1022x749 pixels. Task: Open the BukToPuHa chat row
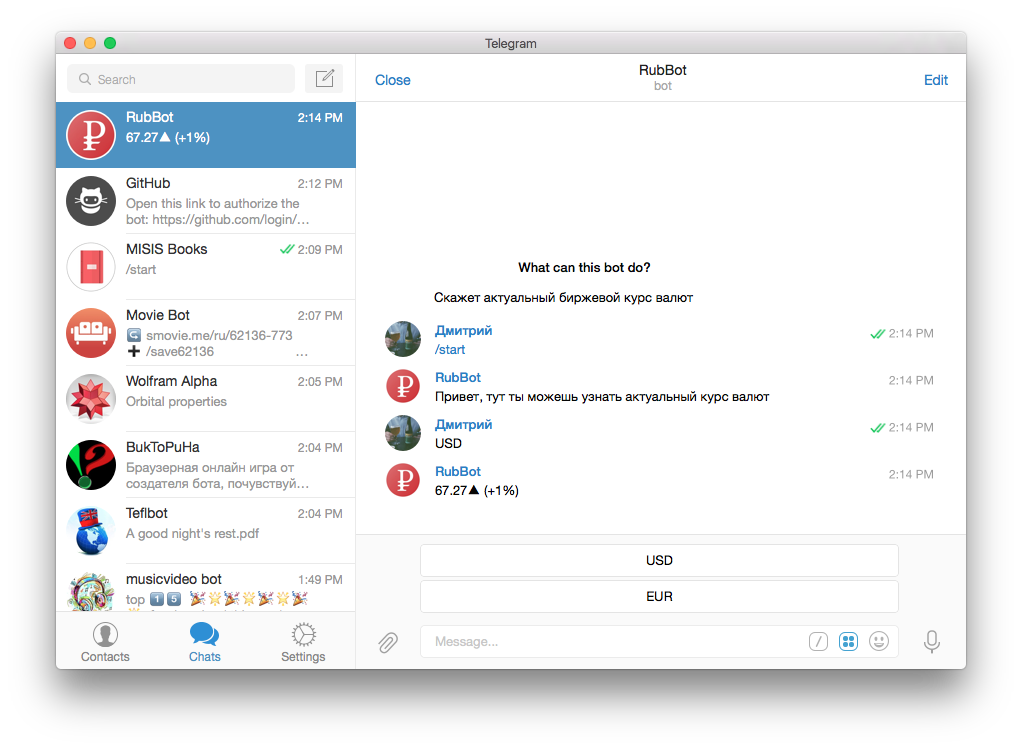(206, 465)
